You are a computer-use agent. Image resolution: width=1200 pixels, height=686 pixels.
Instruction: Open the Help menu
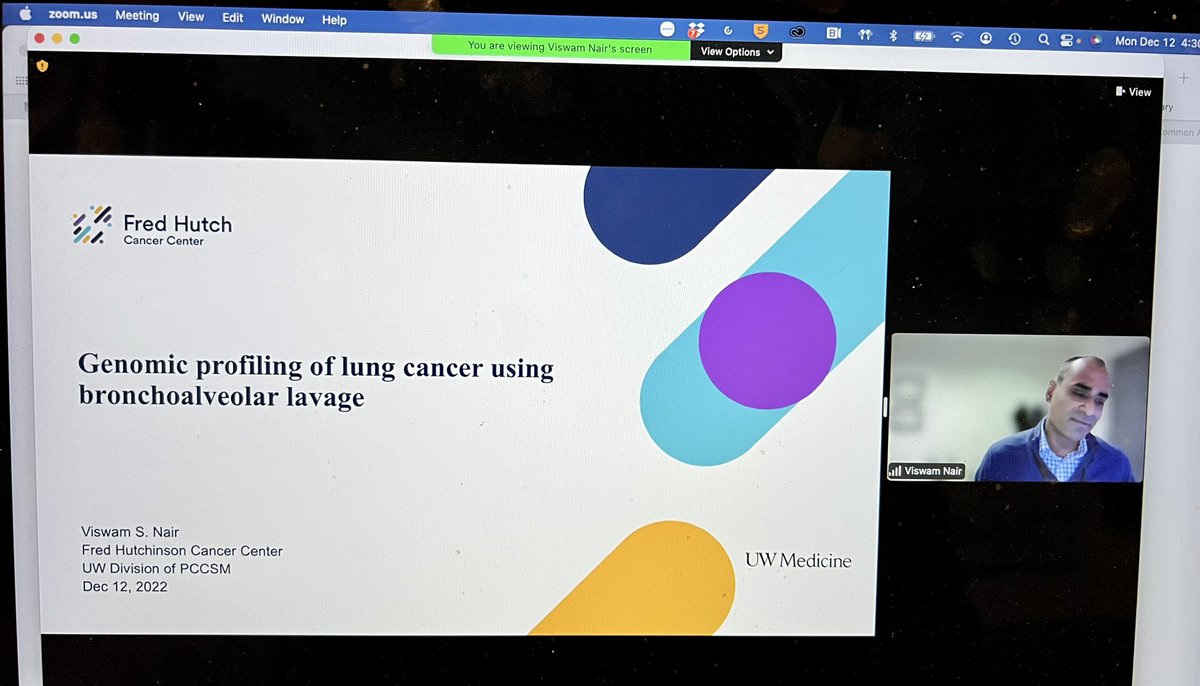coord(334,20)
